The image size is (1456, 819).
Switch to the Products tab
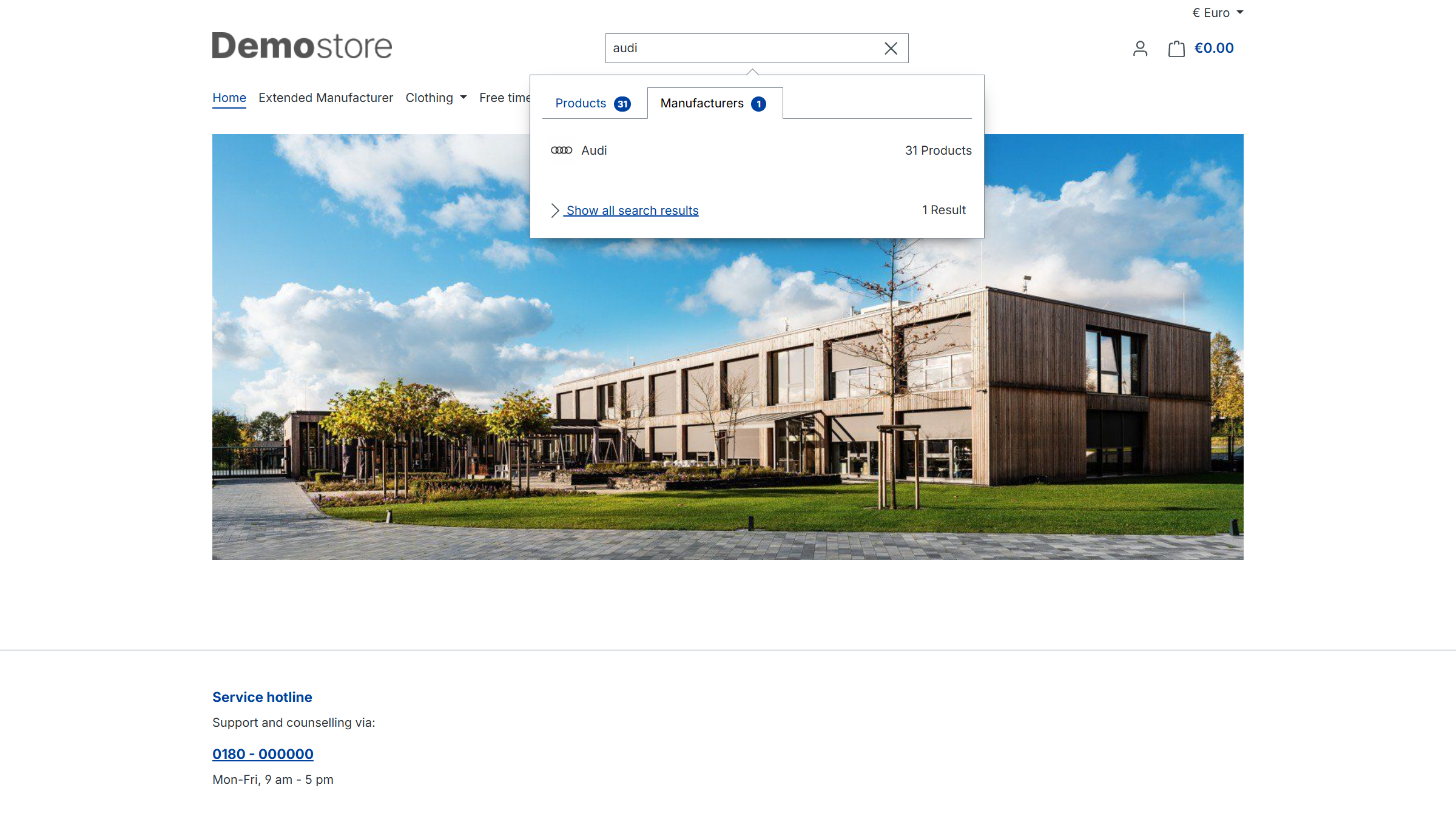point(581,103)
